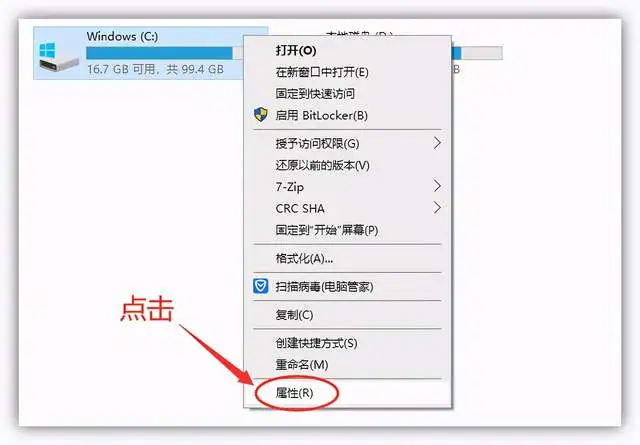This screenshot has height=445, width=640.
Task: Expand the 授予访问权限(G) submenu arrow
Action: pyautogui.click(x=437, y=143)
